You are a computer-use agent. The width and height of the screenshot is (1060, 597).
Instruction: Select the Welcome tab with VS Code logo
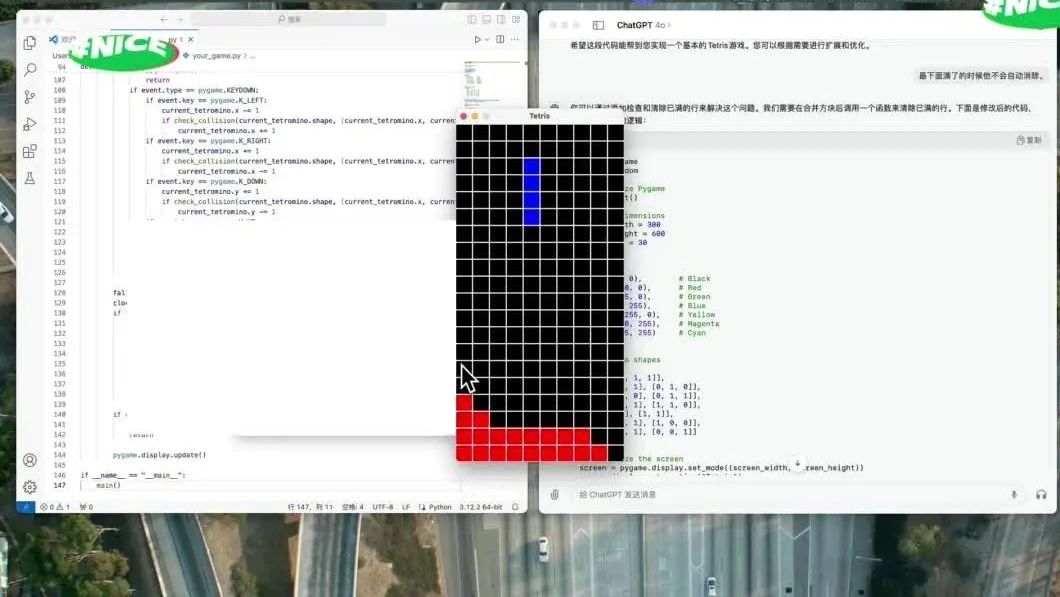pos(63,40)
